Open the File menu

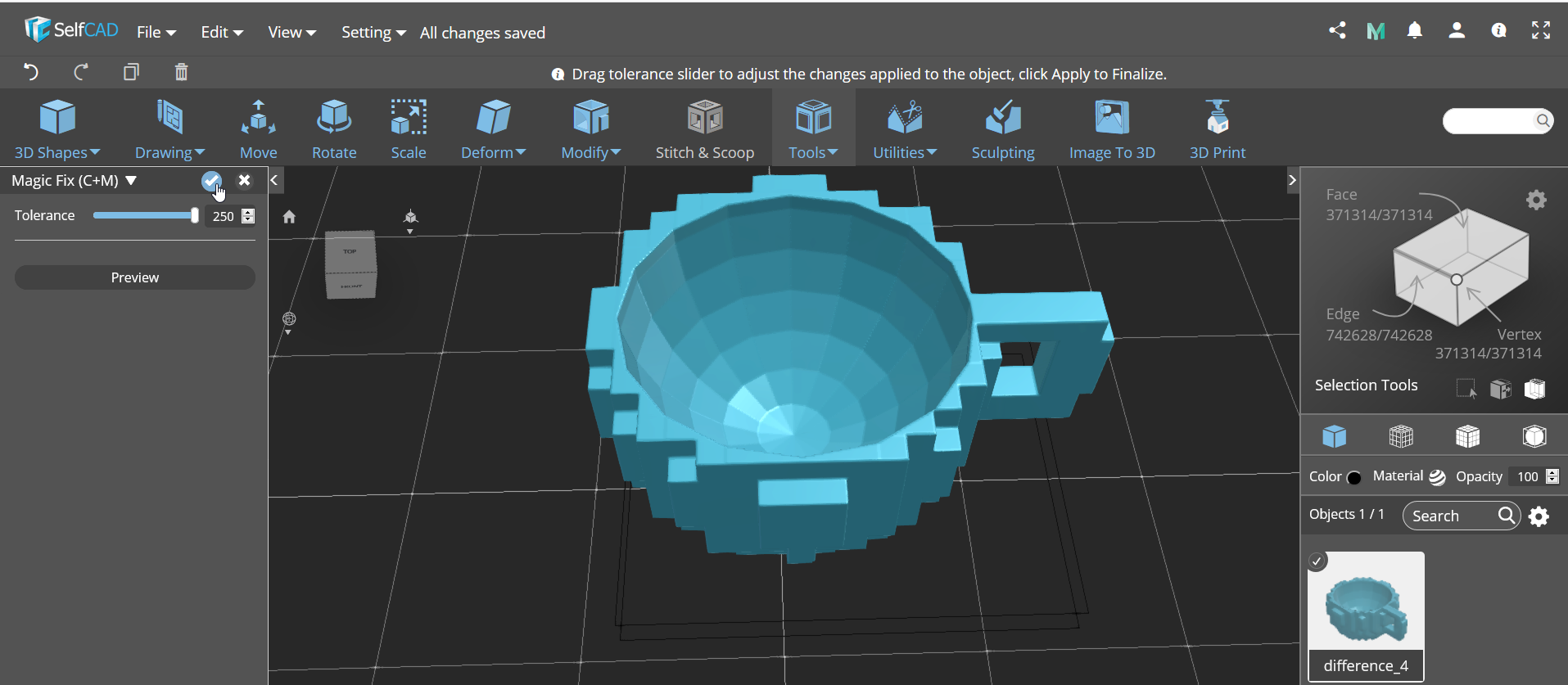point(156,33)
